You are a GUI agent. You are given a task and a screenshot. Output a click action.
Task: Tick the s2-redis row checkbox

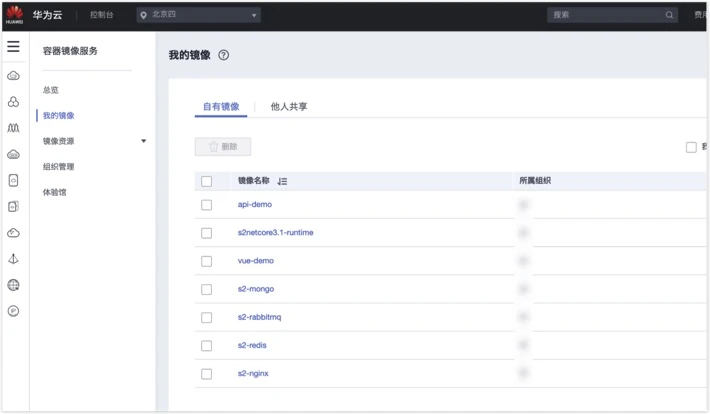[206, 346]
